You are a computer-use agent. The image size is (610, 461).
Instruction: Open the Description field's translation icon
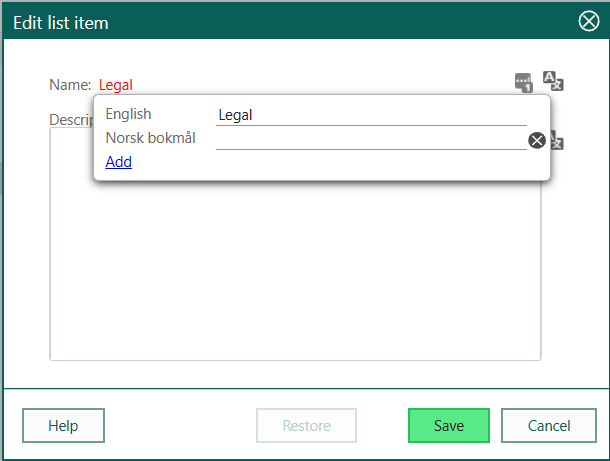(558, 142)
